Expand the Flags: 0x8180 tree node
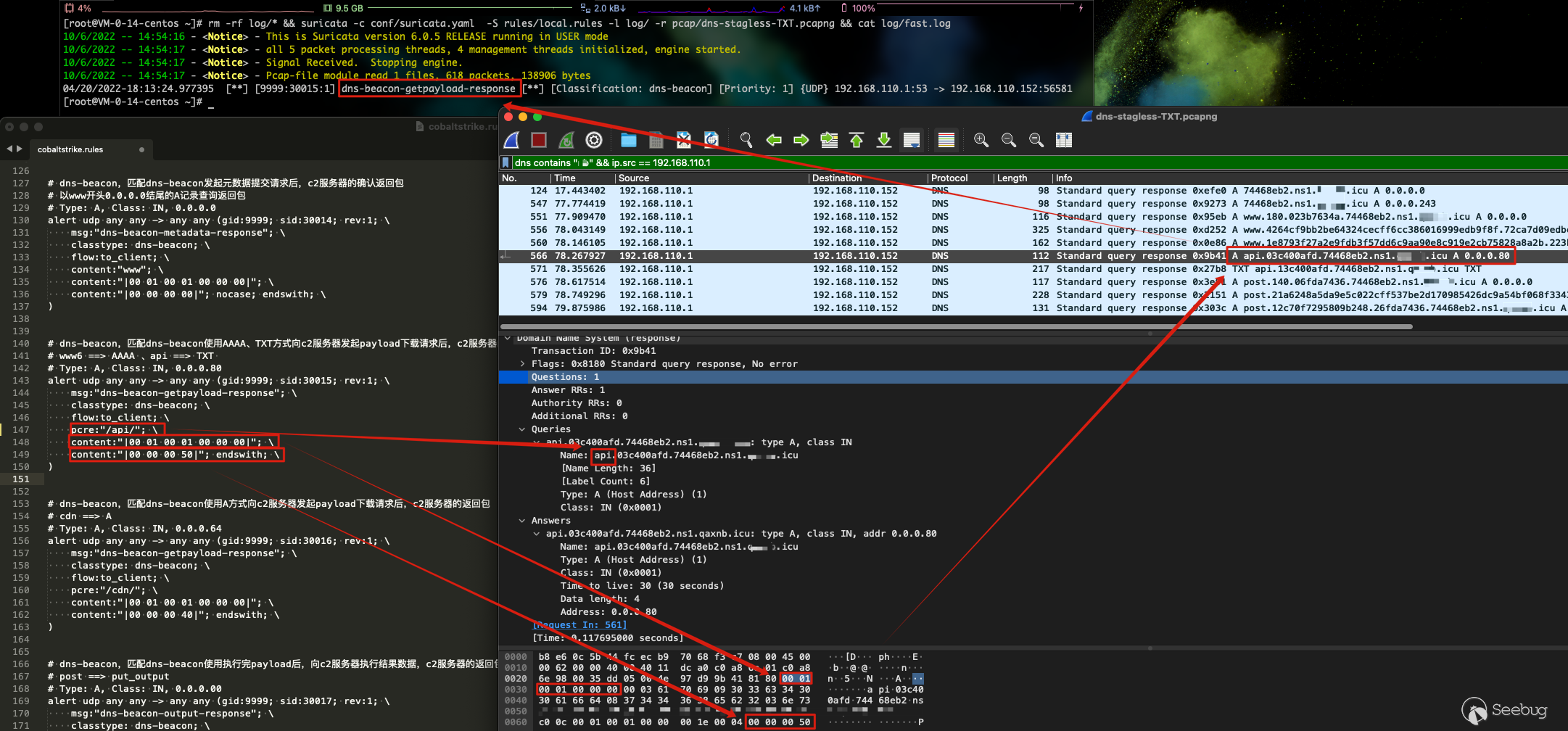The width and height of the screenshot is (1568, 731). 522,364
